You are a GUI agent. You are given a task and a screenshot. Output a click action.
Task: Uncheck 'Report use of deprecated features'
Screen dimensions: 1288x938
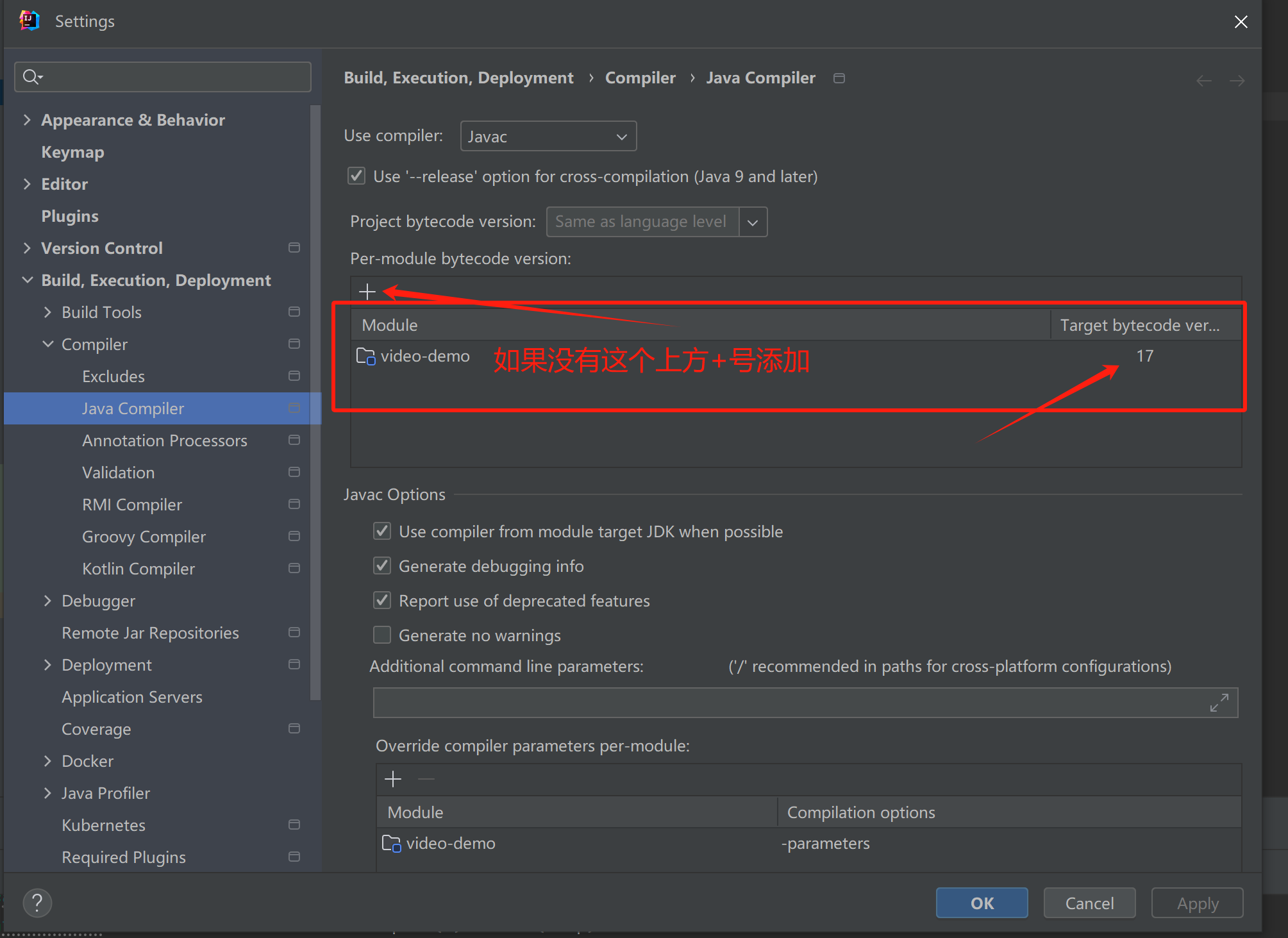pos(382,600)
